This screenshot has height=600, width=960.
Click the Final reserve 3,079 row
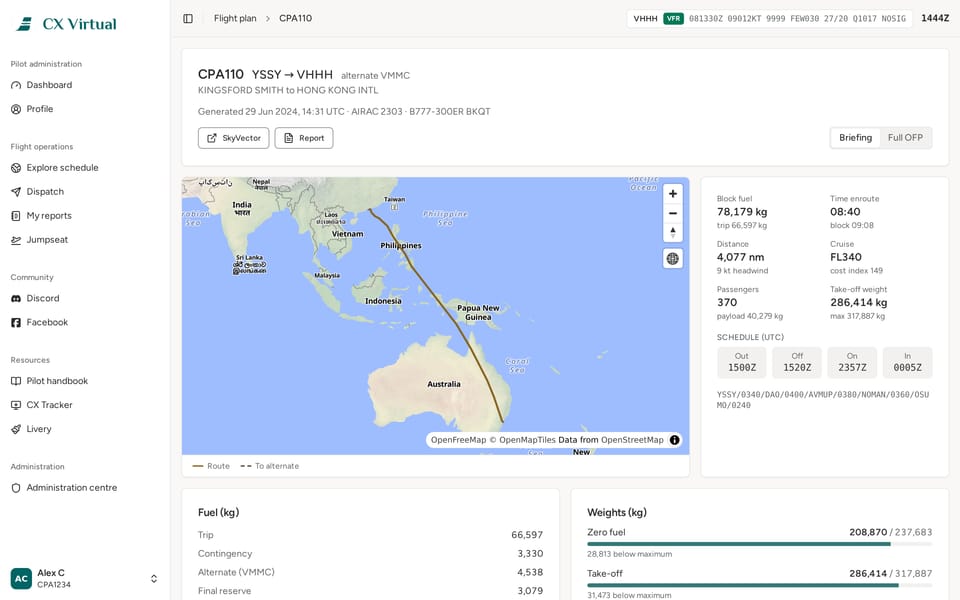point(370,591)
